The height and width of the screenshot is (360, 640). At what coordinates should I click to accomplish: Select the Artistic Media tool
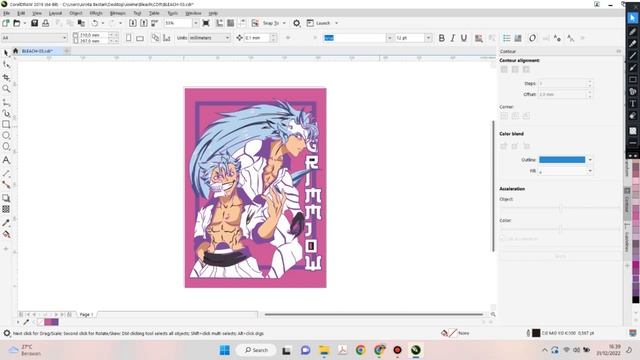coord(6,113)
